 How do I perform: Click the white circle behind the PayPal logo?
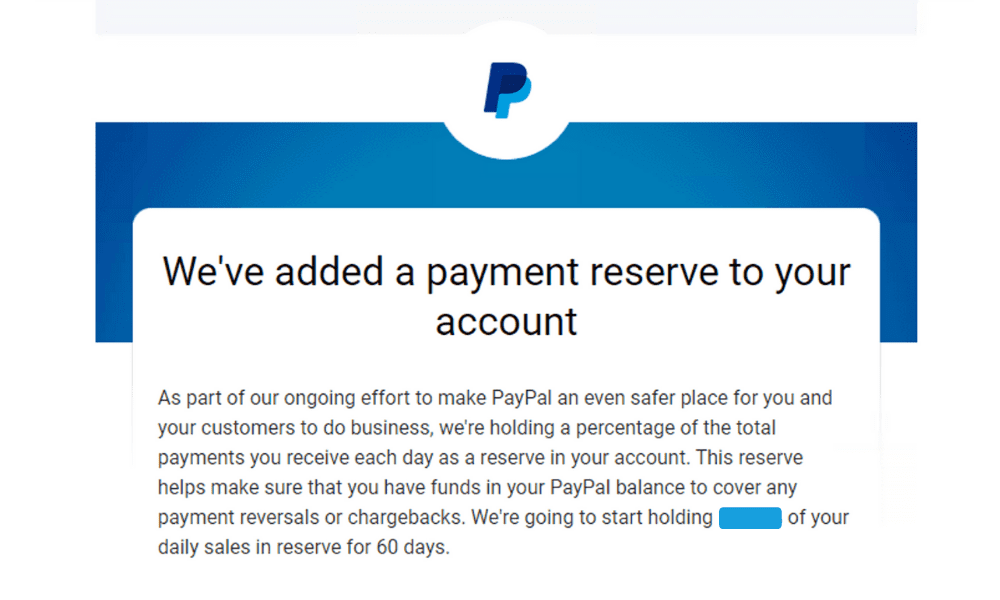pyautogui.click(x=506, y=90)
